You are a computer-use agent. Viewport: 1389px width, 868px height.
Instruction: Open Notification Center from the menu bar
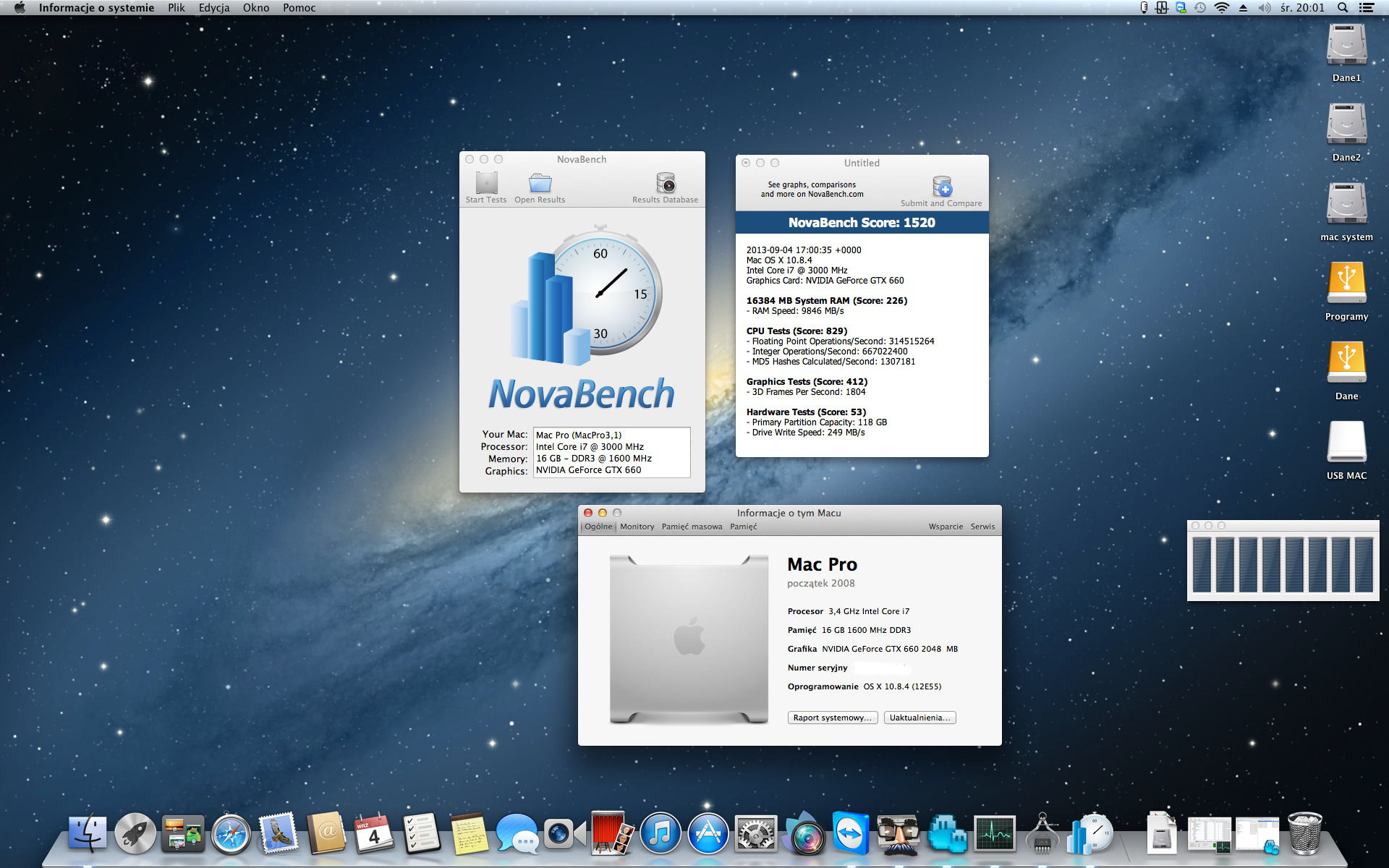click(1367, 8)
